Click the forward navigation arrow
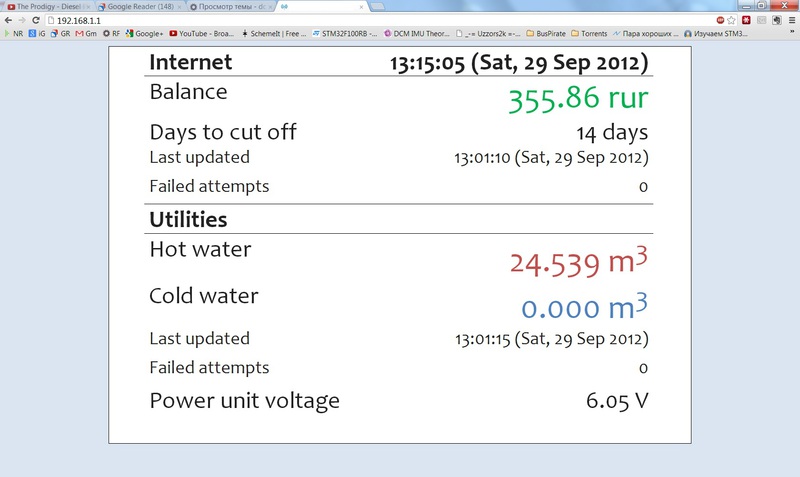 coord(21,20)
